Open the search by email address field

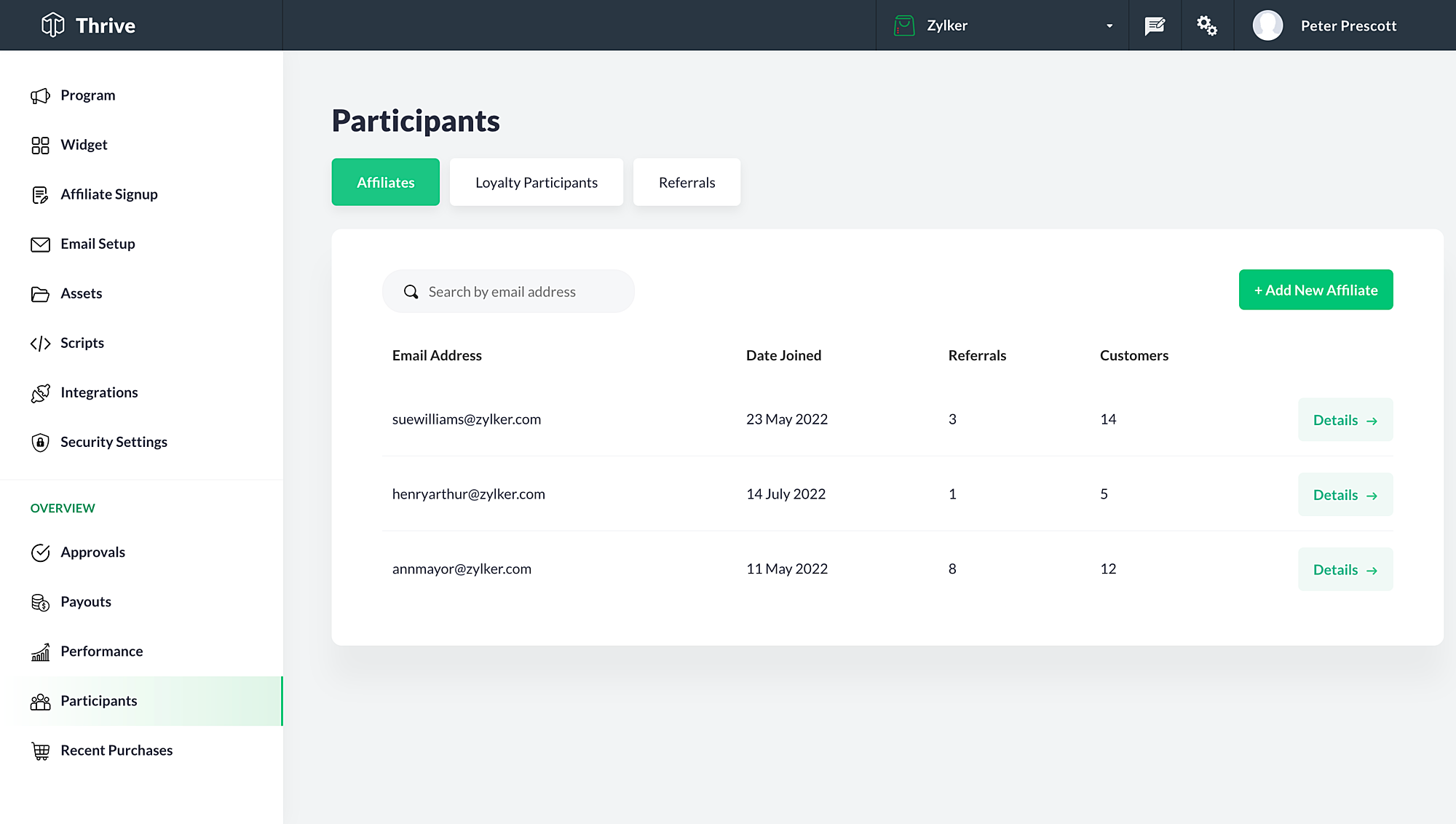[508, 291]
